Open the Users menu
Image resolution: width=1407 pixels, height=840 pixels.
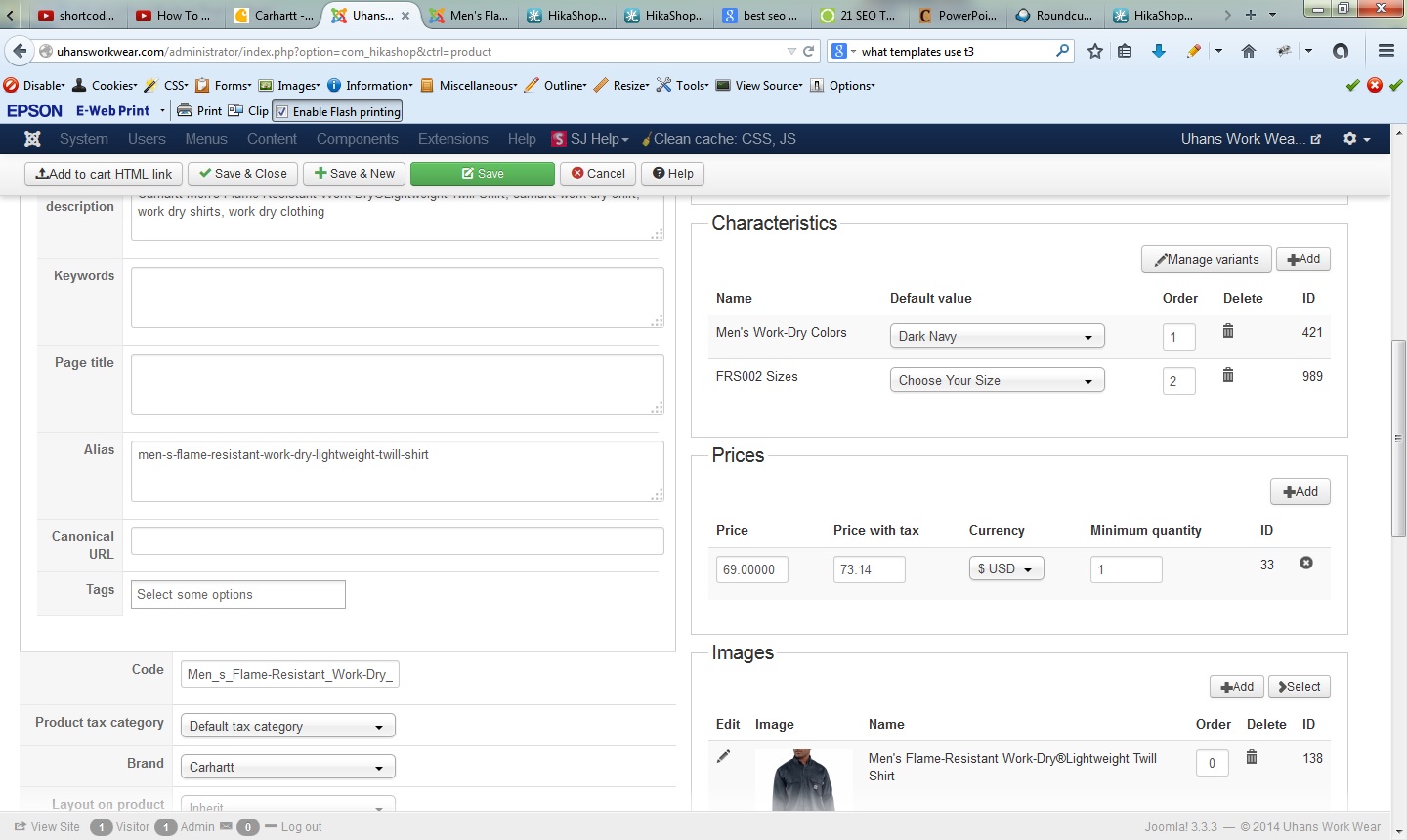tap(147, 139)
